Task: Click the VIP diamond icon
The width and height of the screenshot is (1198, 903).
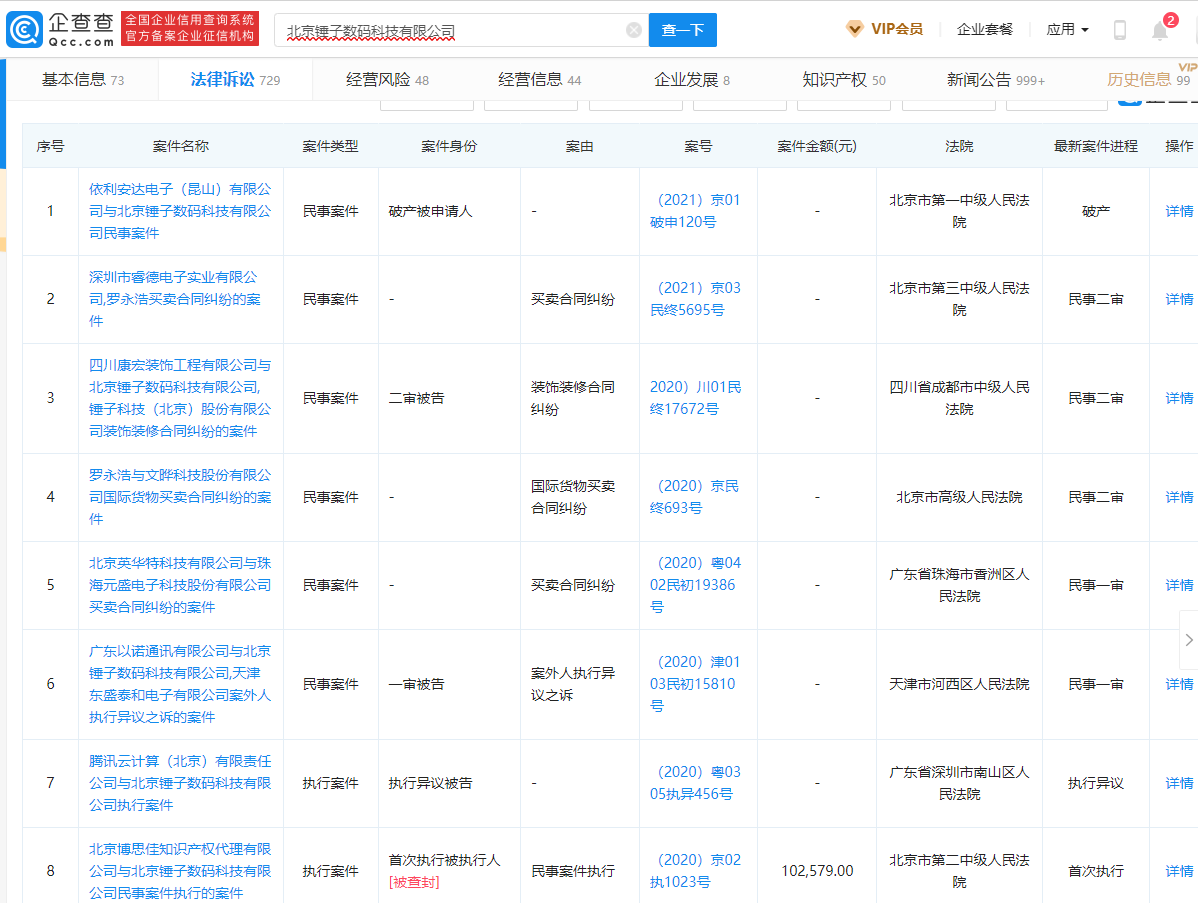Action: click(x=855, y=29)
